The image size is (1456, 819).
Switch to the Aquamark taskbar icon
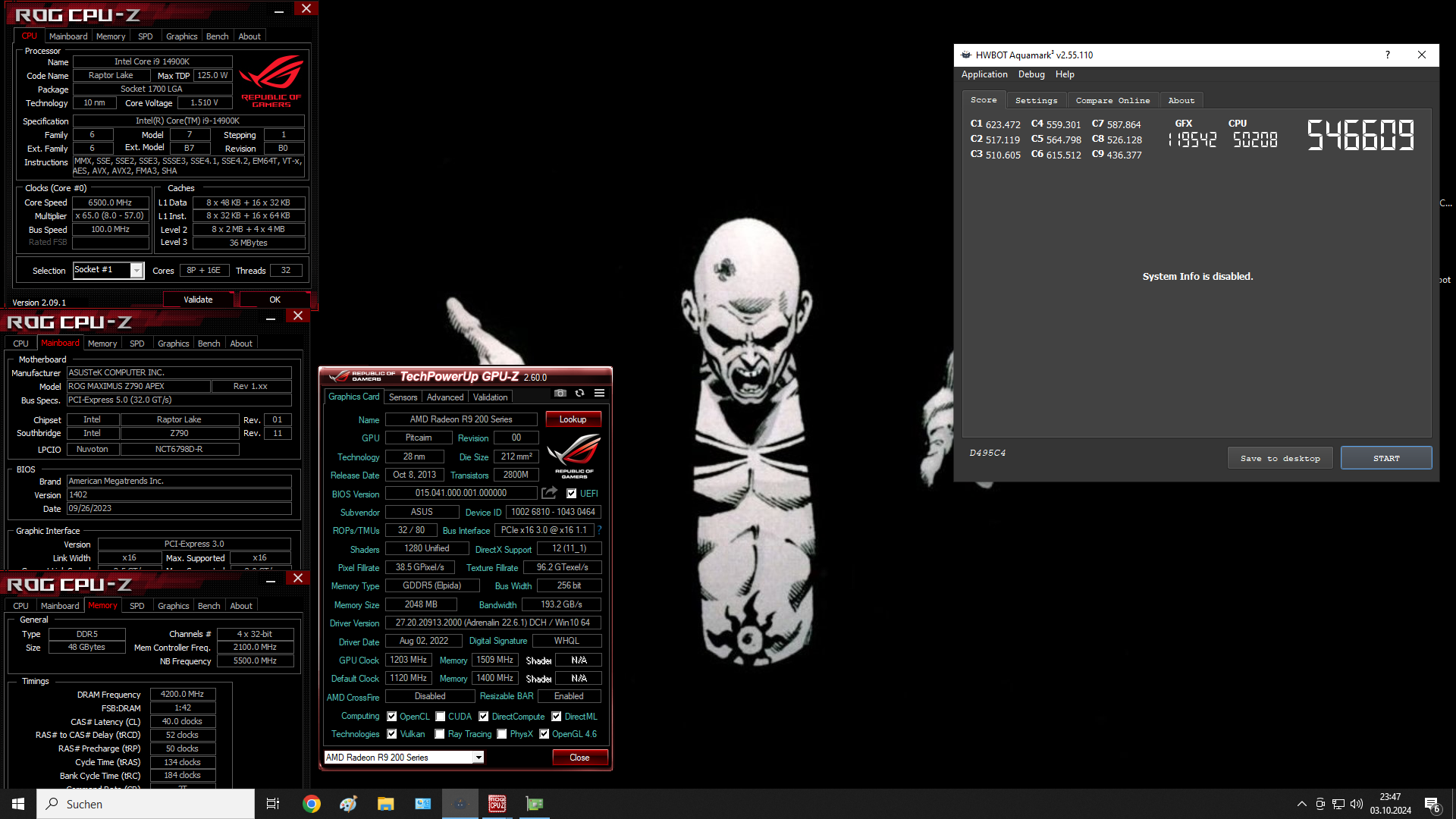coord(460,804)
